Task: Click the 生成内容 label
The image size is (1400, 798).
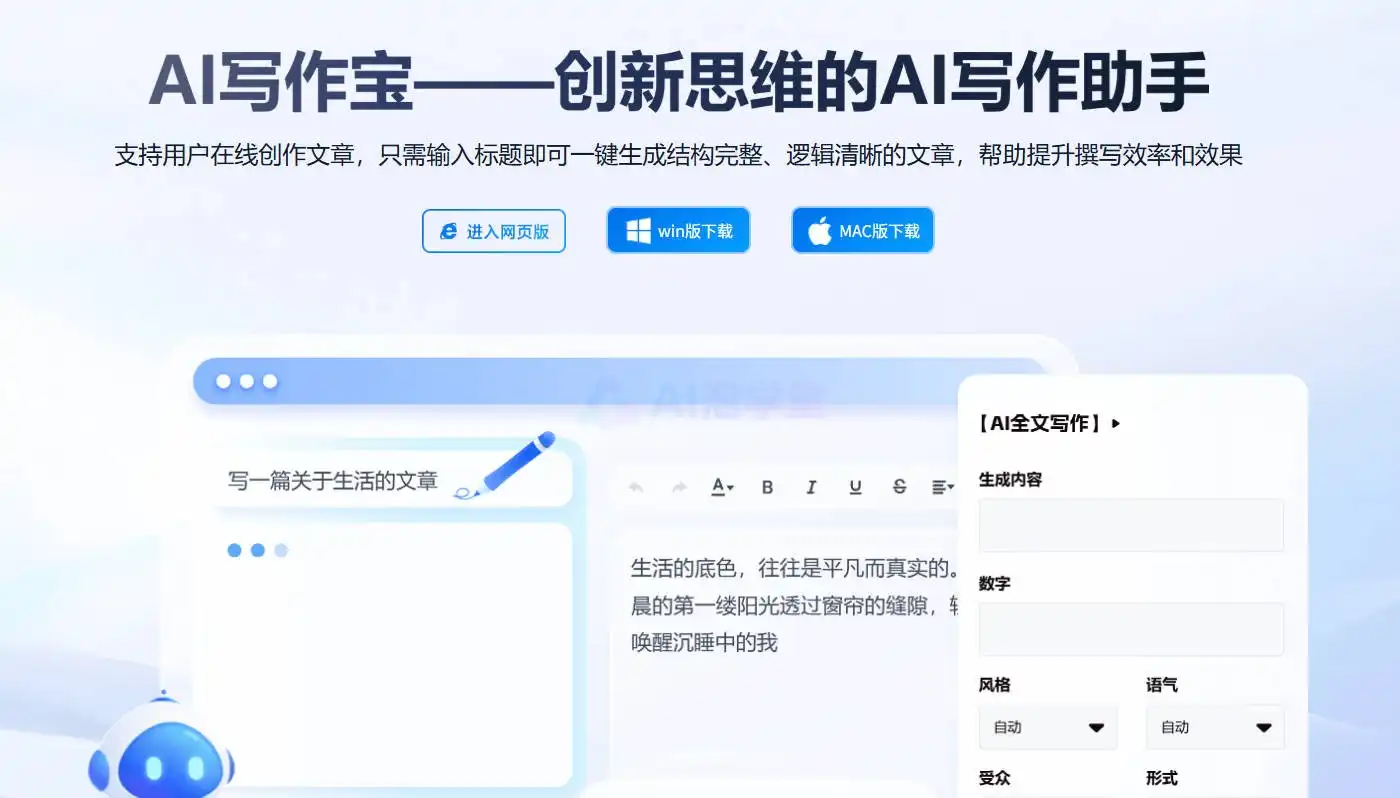Action: click(x=1010, y=480)
